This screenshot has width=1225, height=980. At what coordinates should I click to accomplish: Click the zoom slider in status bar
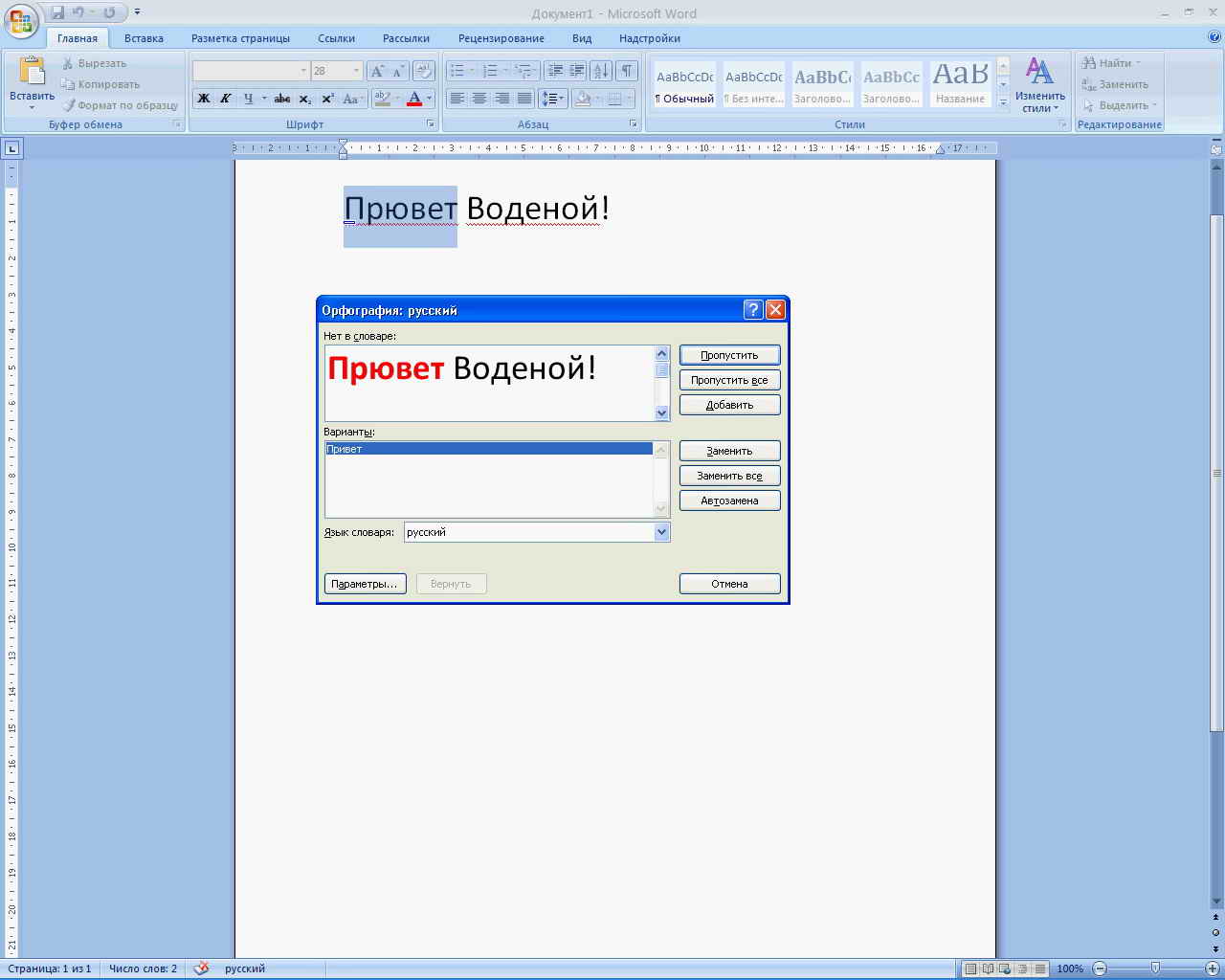[1155, 969]
